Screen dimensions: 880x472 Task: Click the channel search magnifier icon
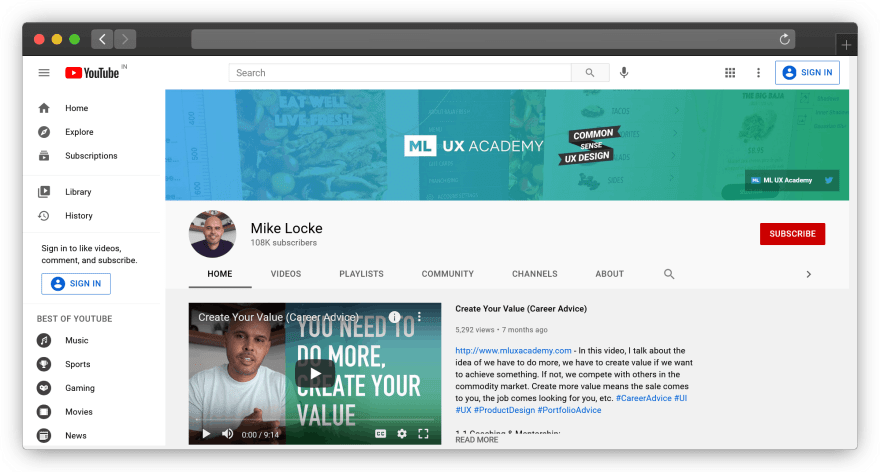click(669, 274)
